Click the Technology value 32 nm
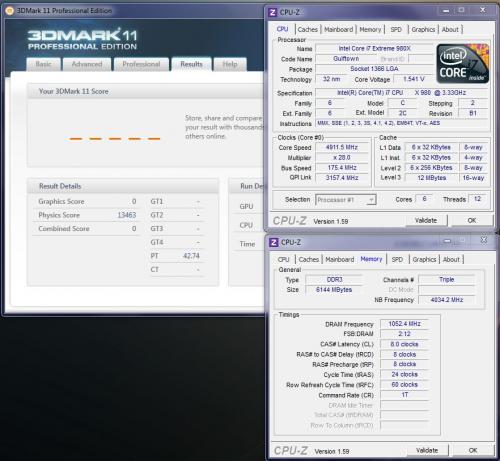The width and height of the screenshot is (500, 461). coord(331,79)
